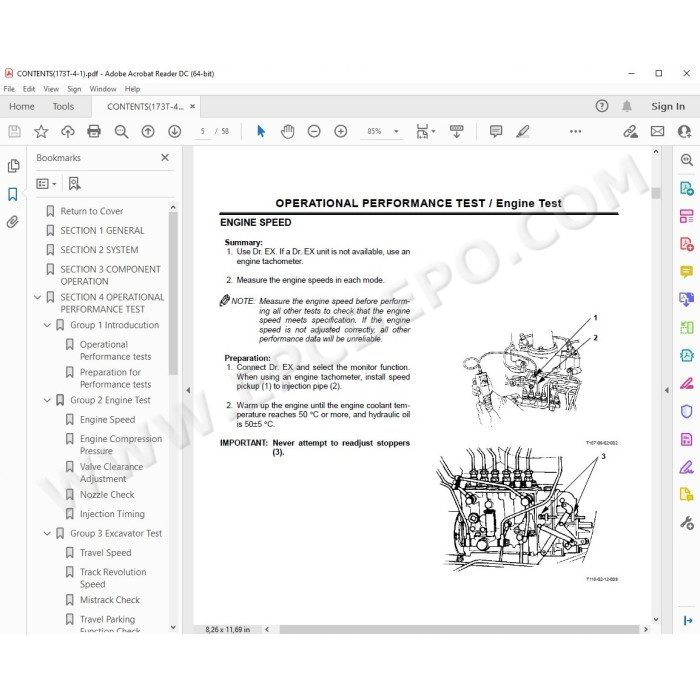The image size is (700, 700).
Task: Go to previous page arrow
Action: click(x=148, y=131)
